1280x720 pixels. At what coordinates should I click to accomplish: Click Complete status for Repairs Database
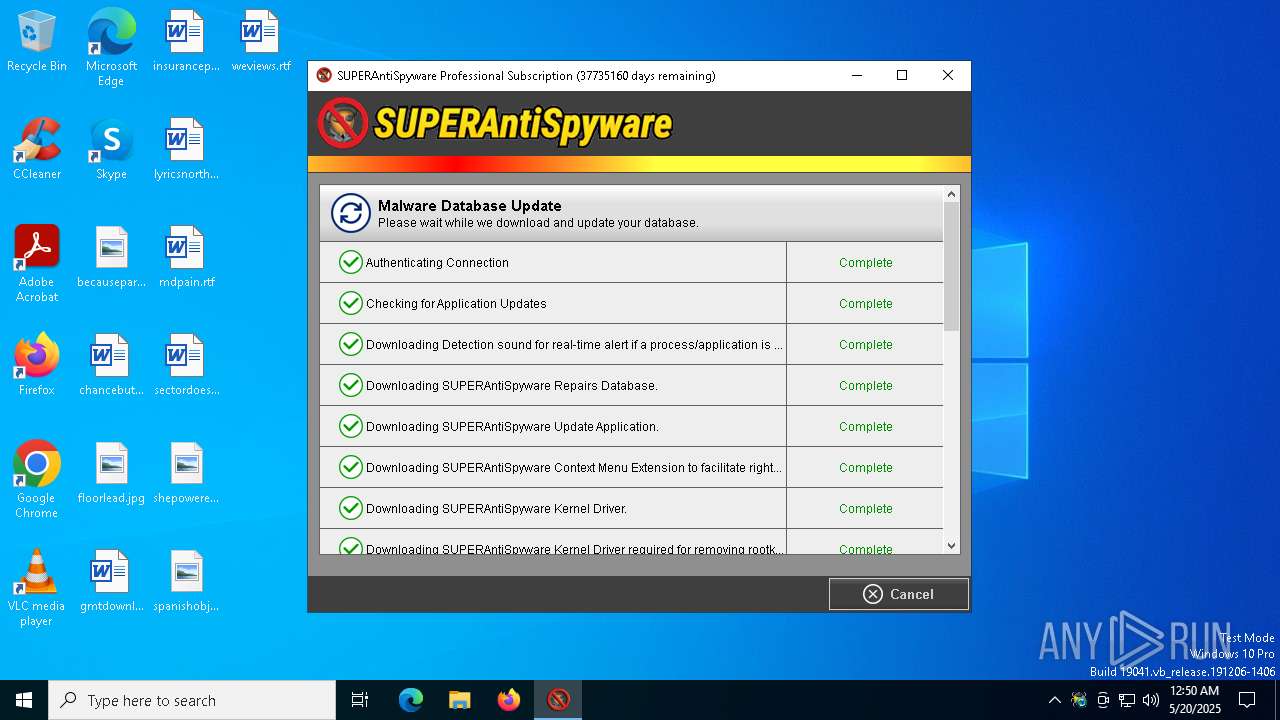[865, 386]
